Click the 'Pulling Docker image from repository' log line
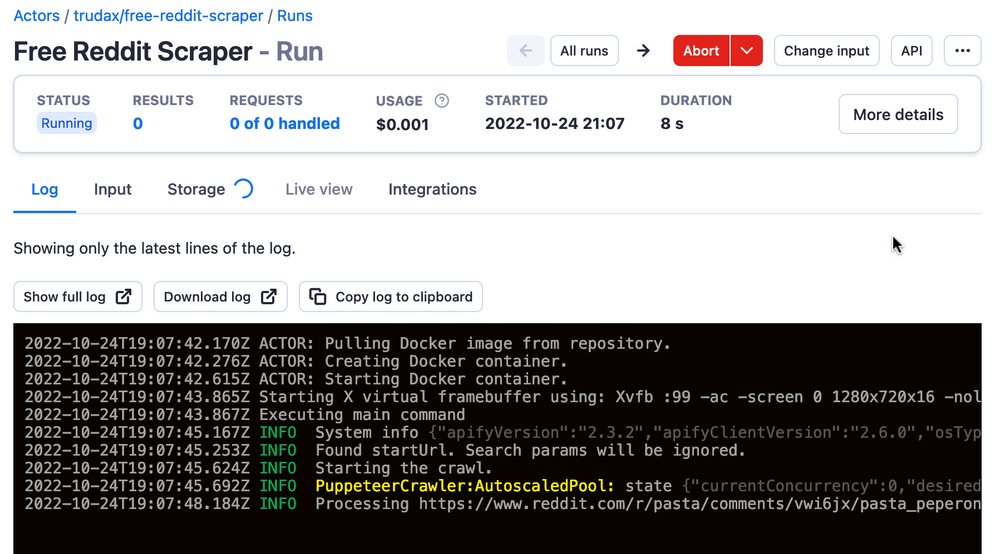 [x=348, y=344]
